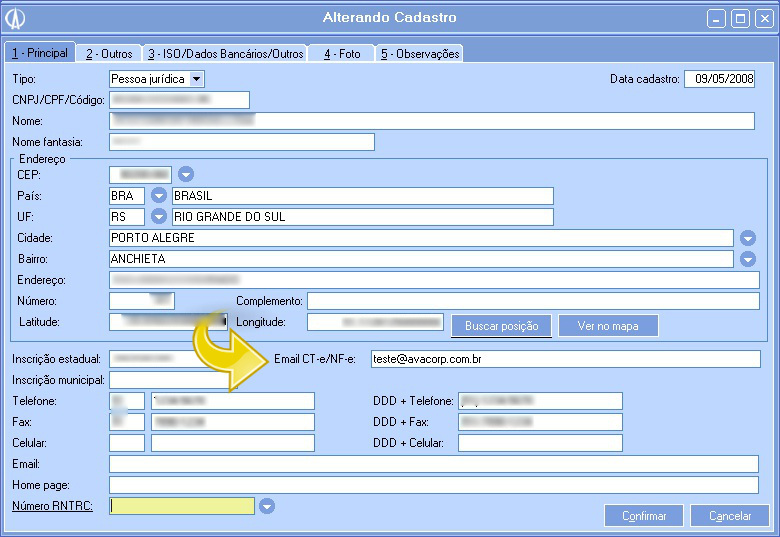The image size is (780, 537).
Task: Expand the Bairro lookup arrow
Action: [748, 259]
